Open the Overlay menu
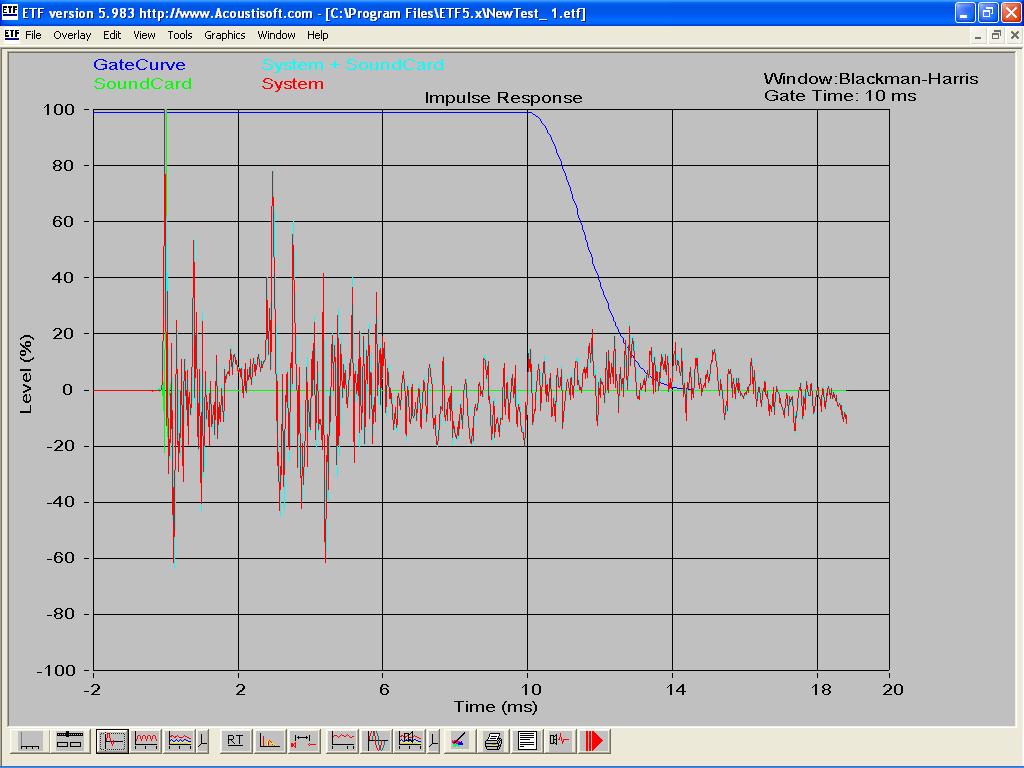 72,35
